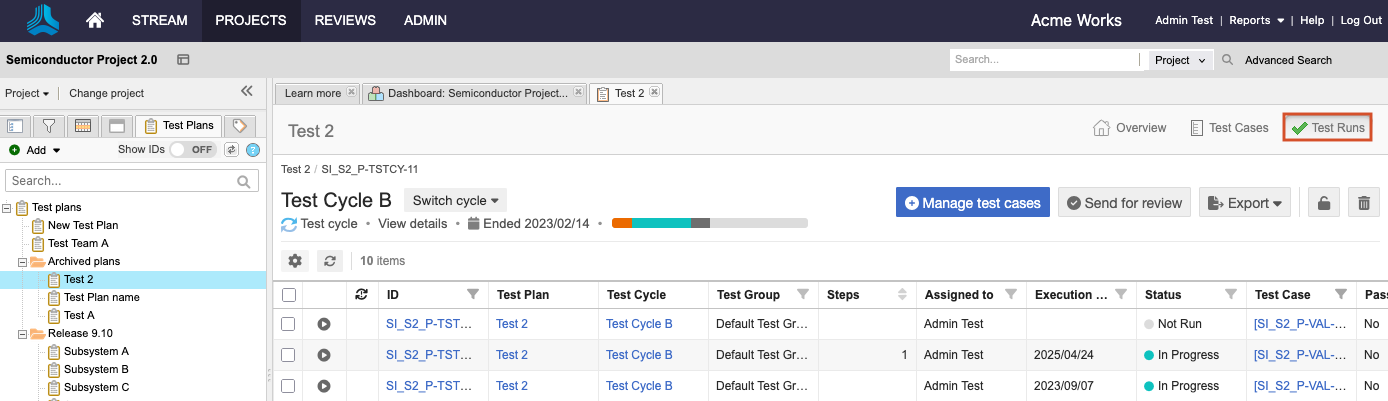
Task: Expand the Export dropdown
Action: point(1245,203)
